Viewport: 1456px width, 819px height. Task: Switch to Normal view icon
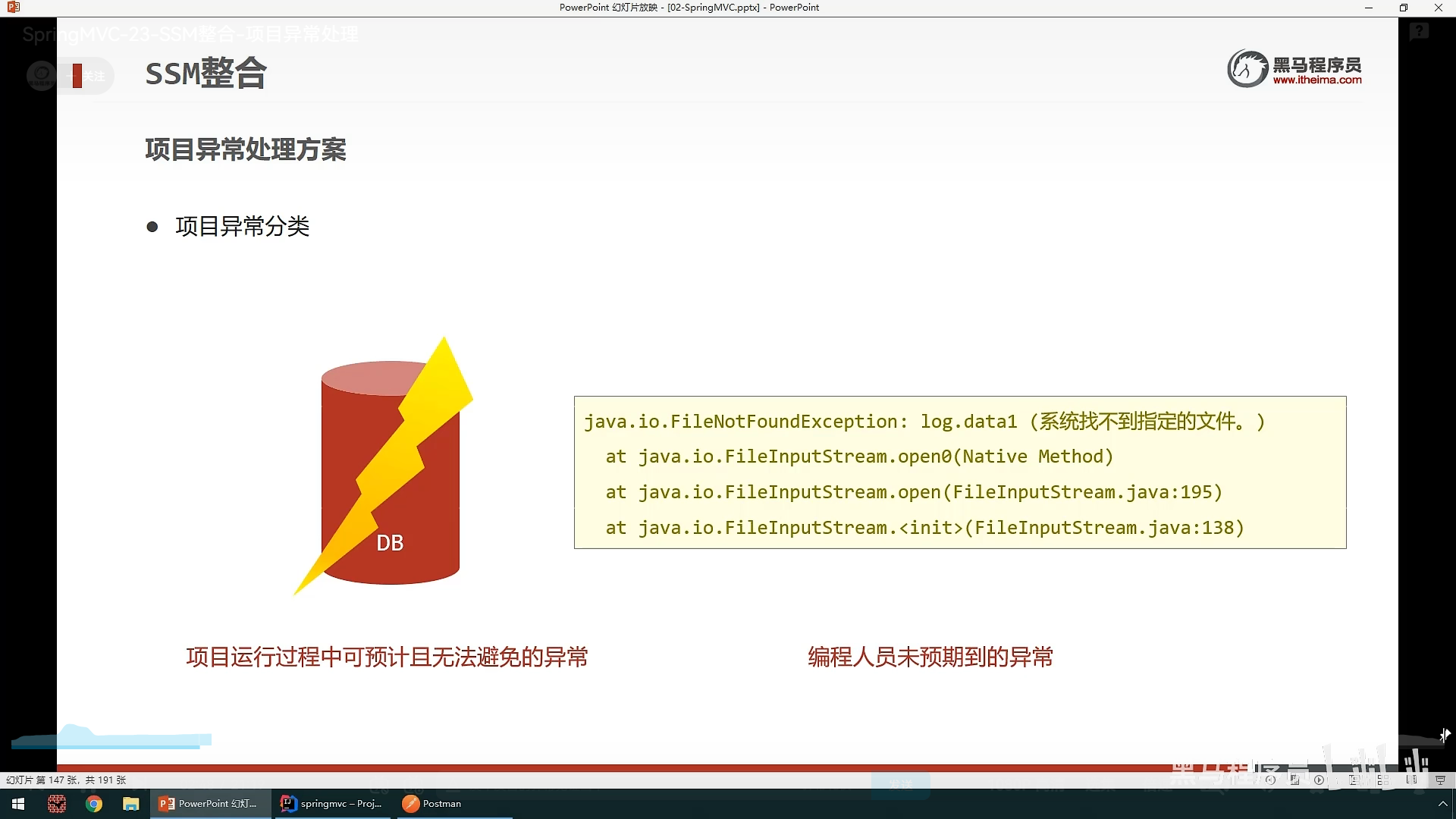point(1354,780)
